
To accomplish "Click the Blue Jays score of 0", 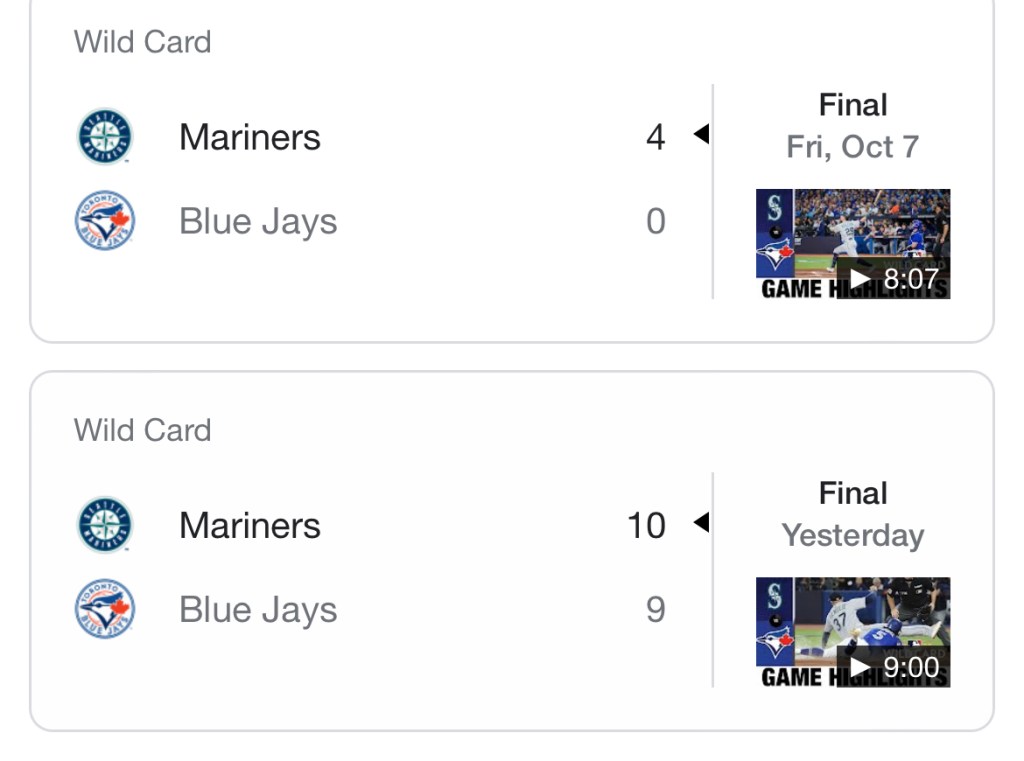I will (x=655, y=221).
